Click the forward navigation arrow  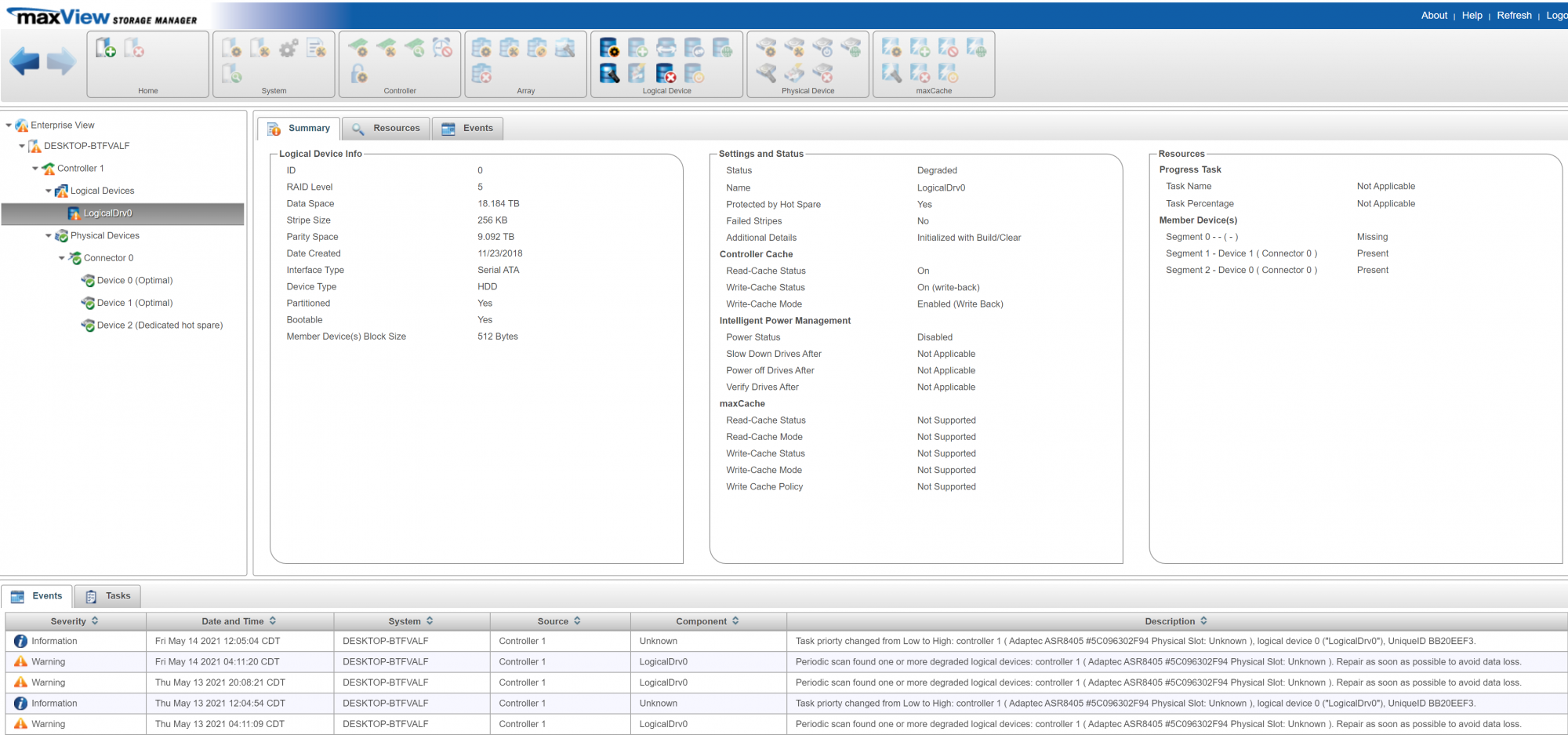pos(61,61)
